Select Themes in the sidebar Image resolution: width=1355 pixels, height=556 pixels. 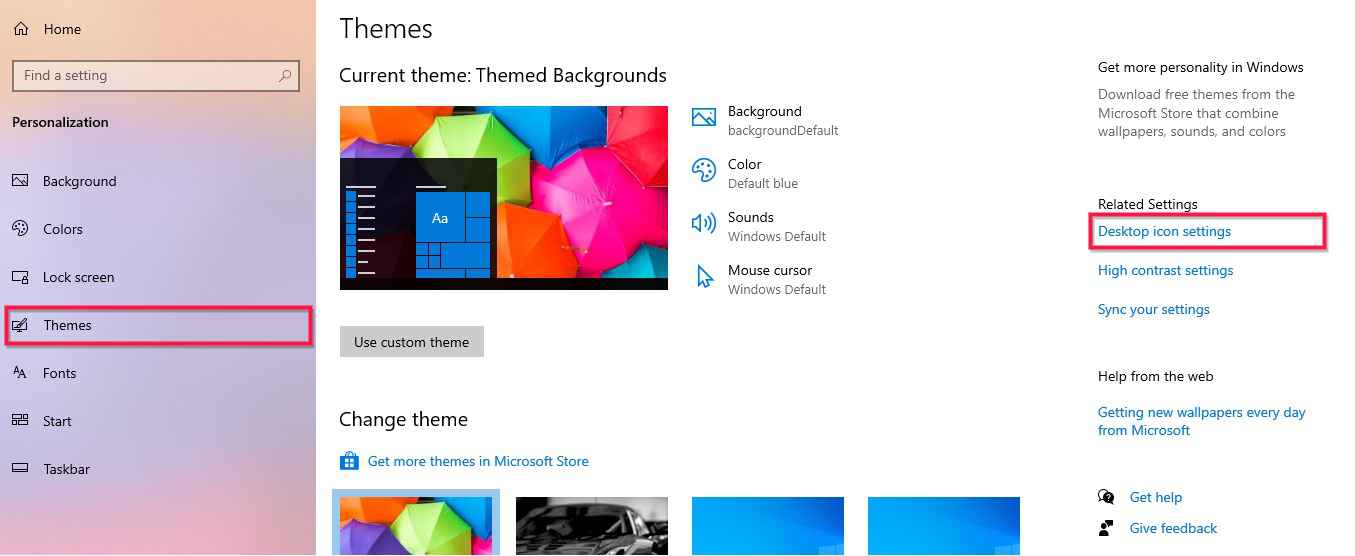158,326
